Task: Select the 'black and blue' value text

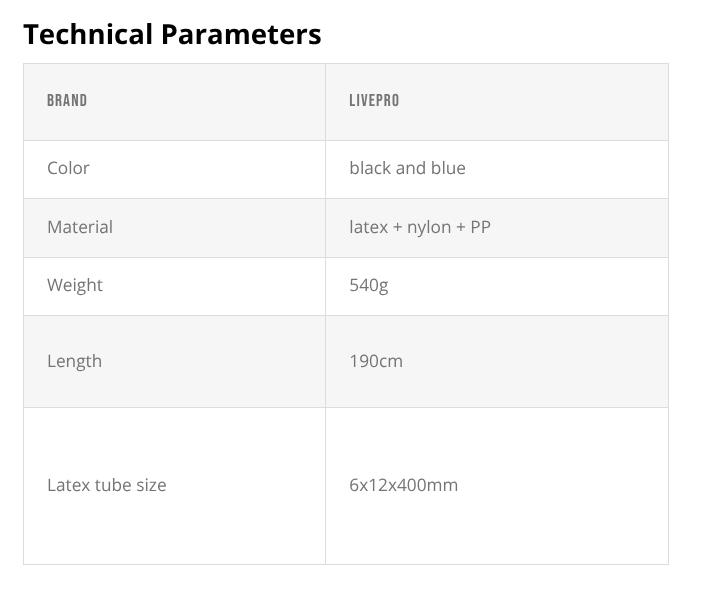Action: [407, 168]
